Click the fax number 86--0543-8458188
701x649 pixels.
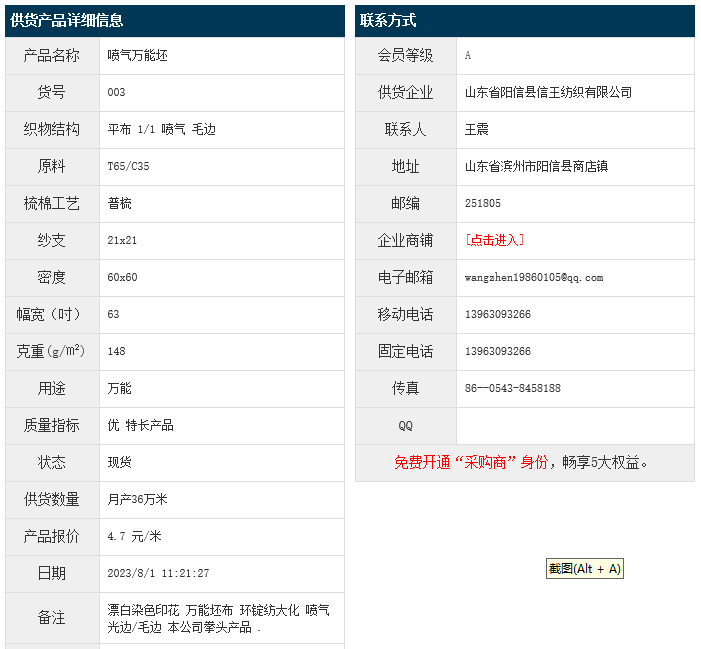[513, 388]
